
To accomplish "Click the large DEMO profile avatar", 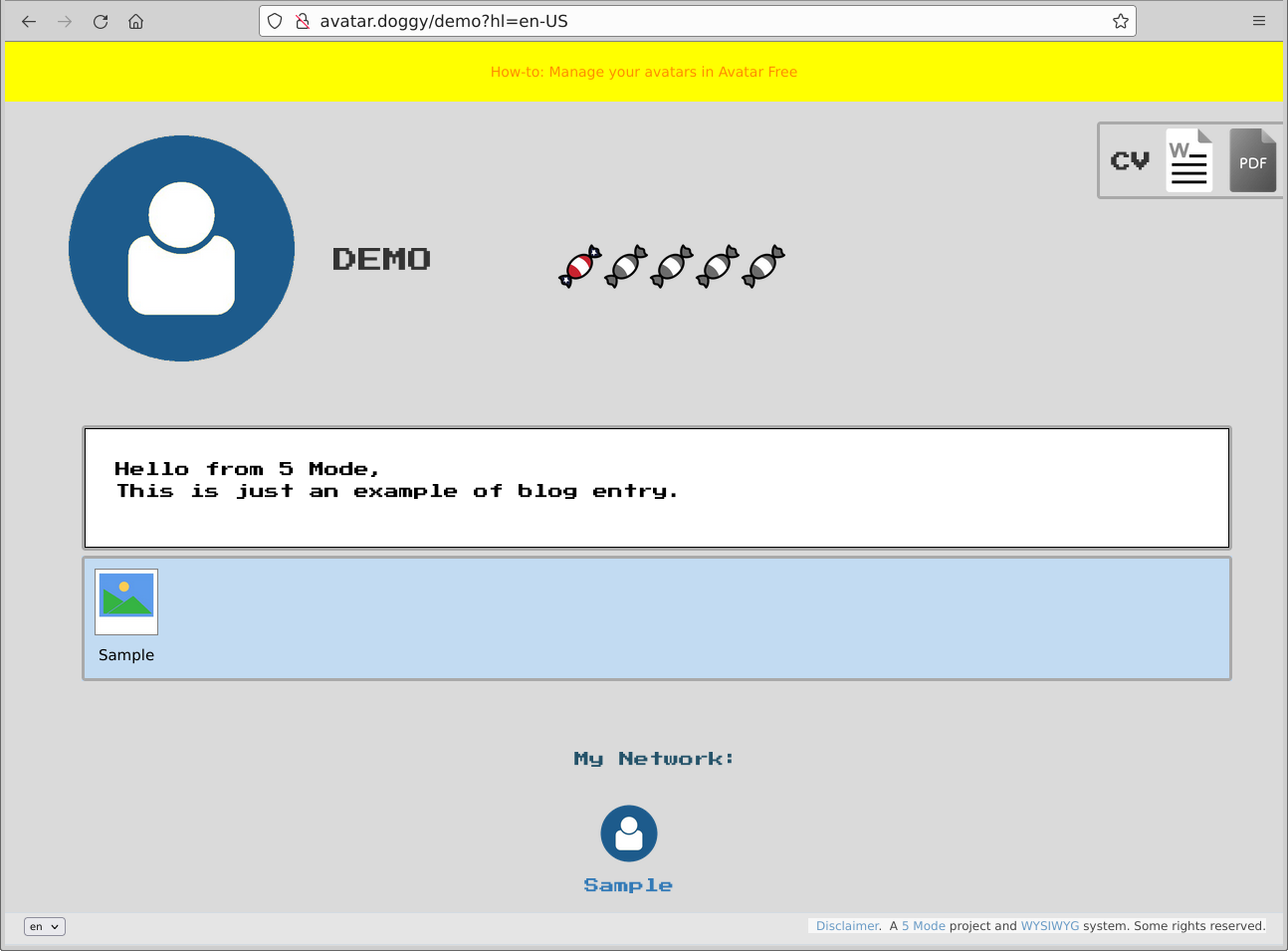I will point(181,249).
